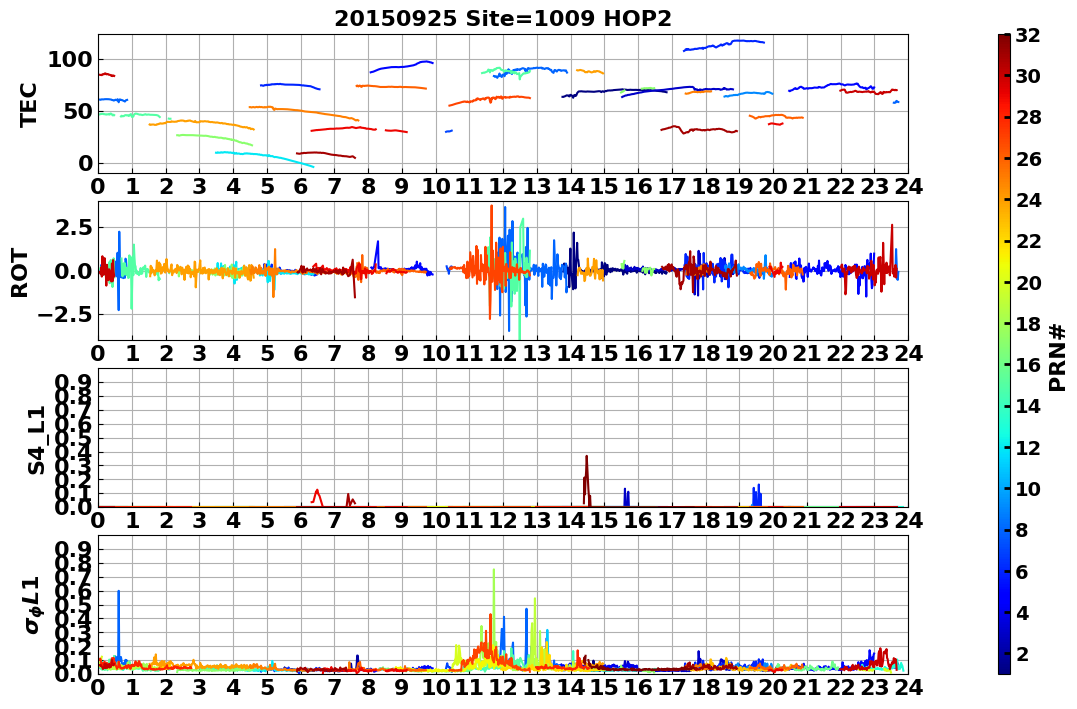Click colorbar tick label 2

pyautogui.click(x=1021, y=653)
